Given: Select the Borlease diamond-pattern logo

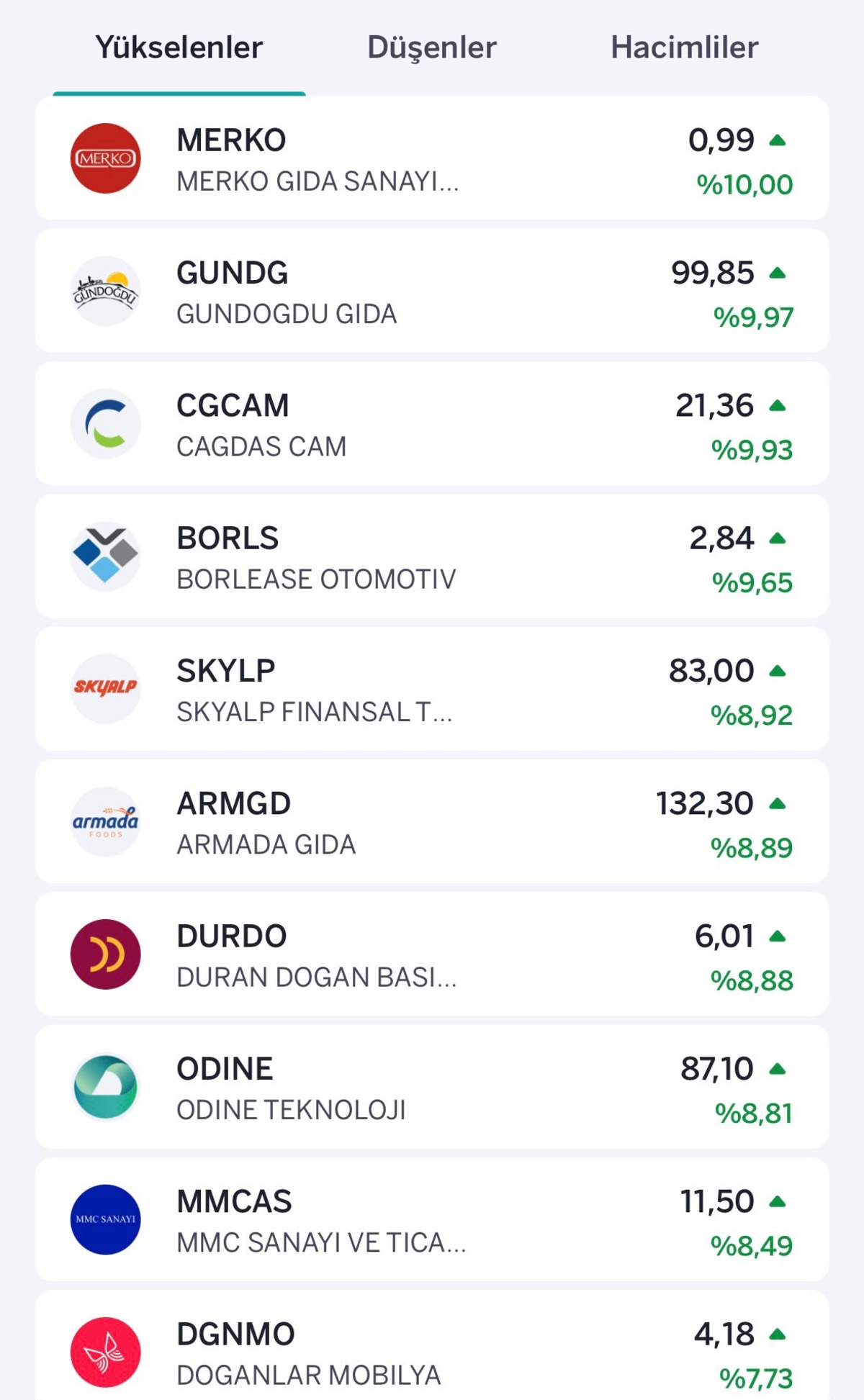Looking at the screenshot, I should point(105,556).
